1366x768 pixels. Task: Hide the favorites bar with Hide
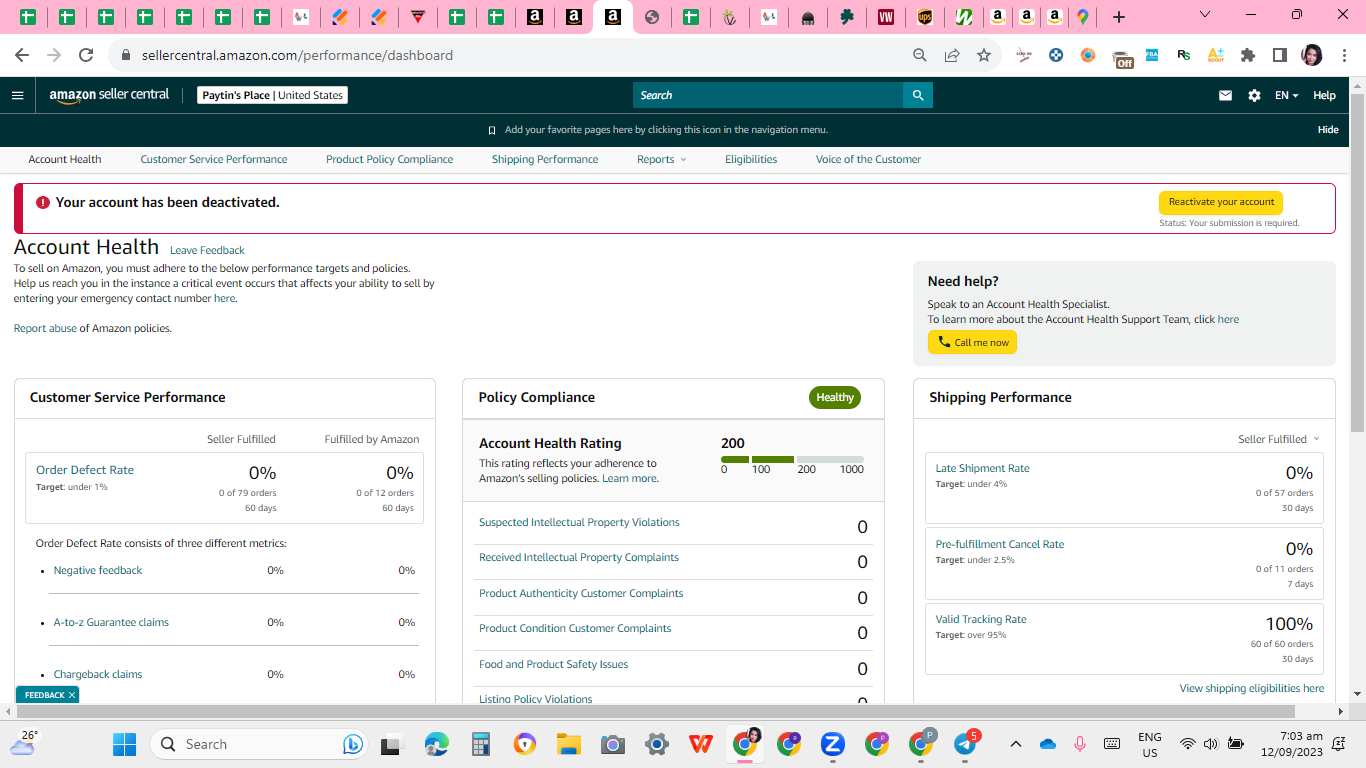pyautogui.click(x=1328, y=130)
